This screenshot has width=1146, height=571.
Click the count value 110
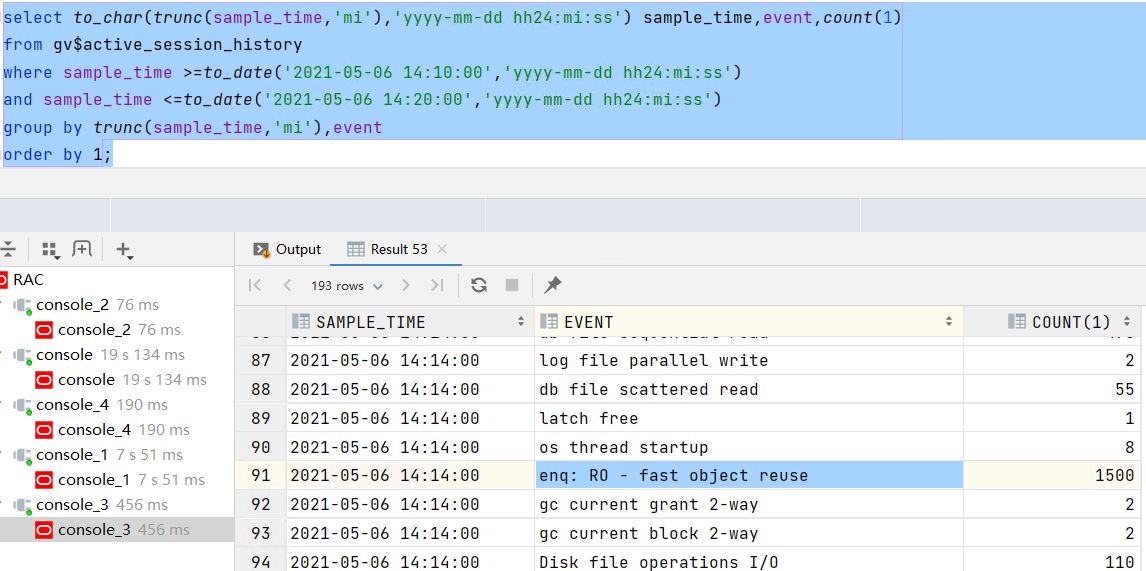(1120, 562)
